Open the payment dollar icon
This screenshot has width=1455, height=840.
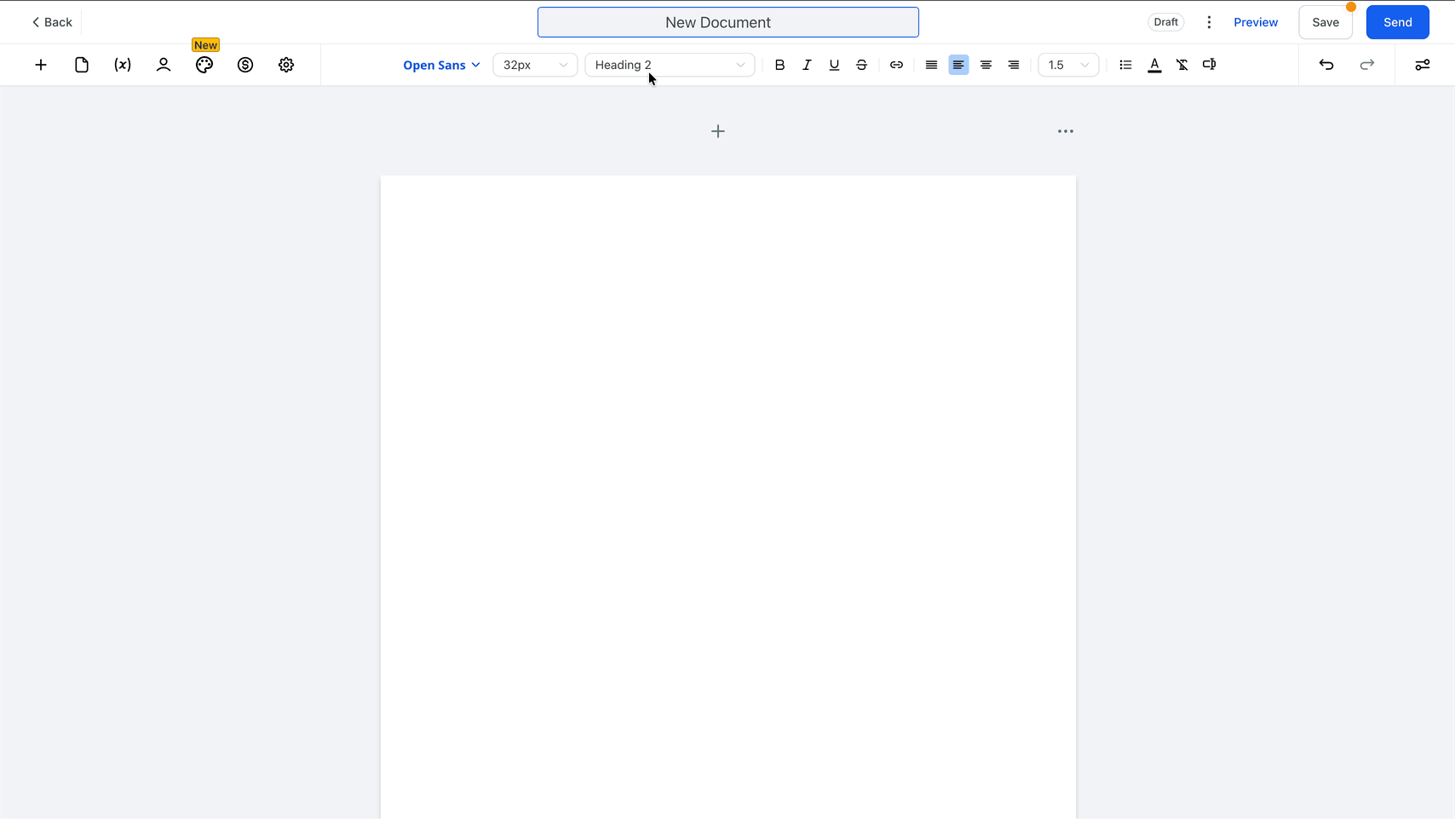(x=245, y=65)
